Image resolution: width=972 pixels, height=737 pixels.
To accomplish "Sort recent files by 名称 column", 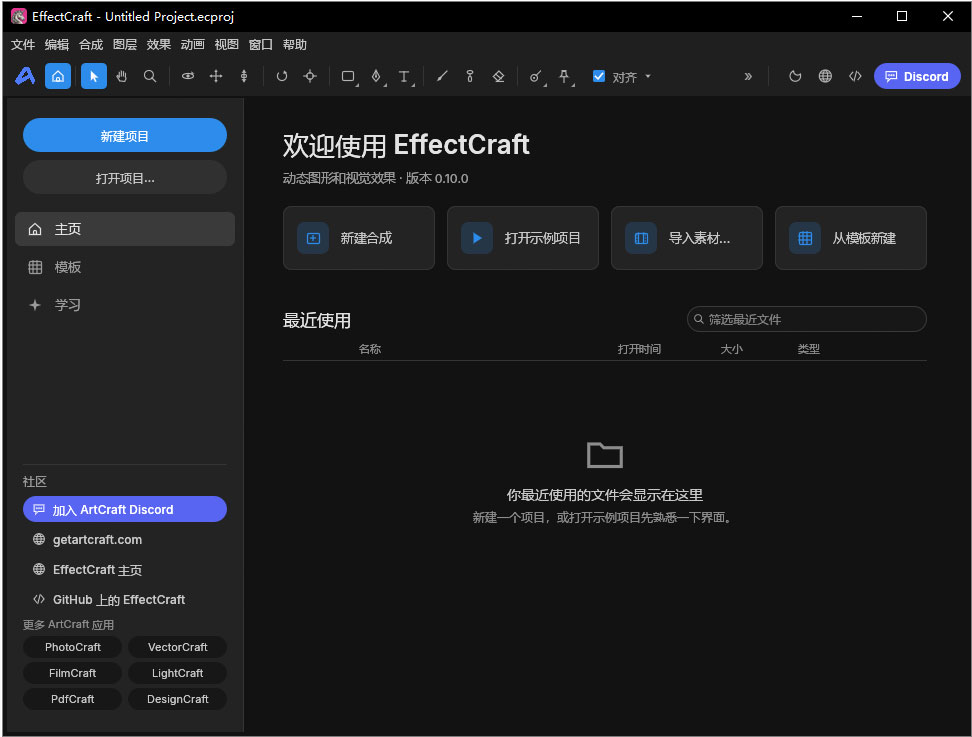I will pyautogui.click(x=369, y=350).
